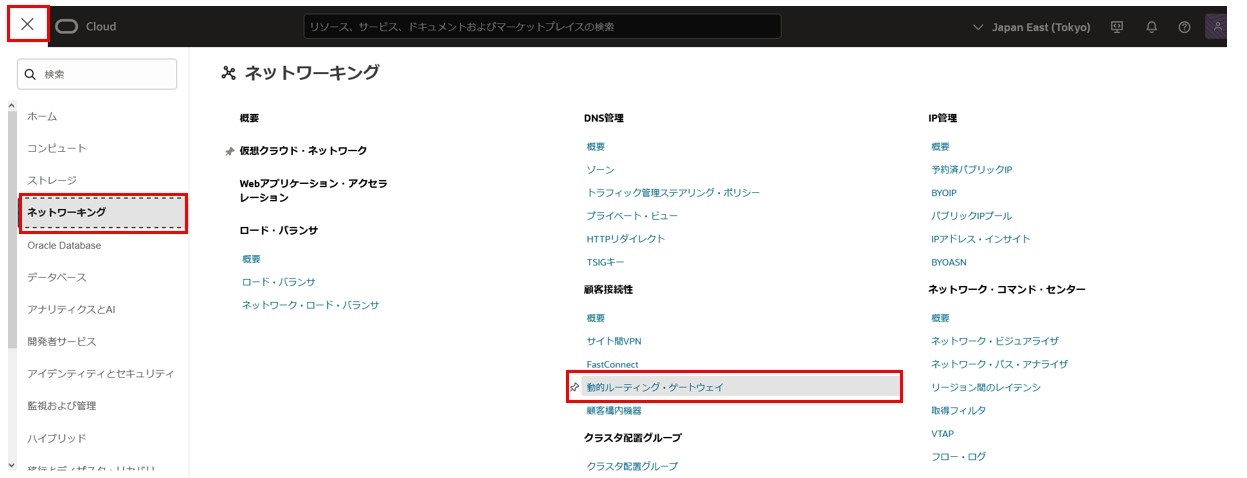1247x478 pixels.
Task: Toggle pin icon next to 動的ルーティング・ゲートウェイ
Action: click(574, 387)
